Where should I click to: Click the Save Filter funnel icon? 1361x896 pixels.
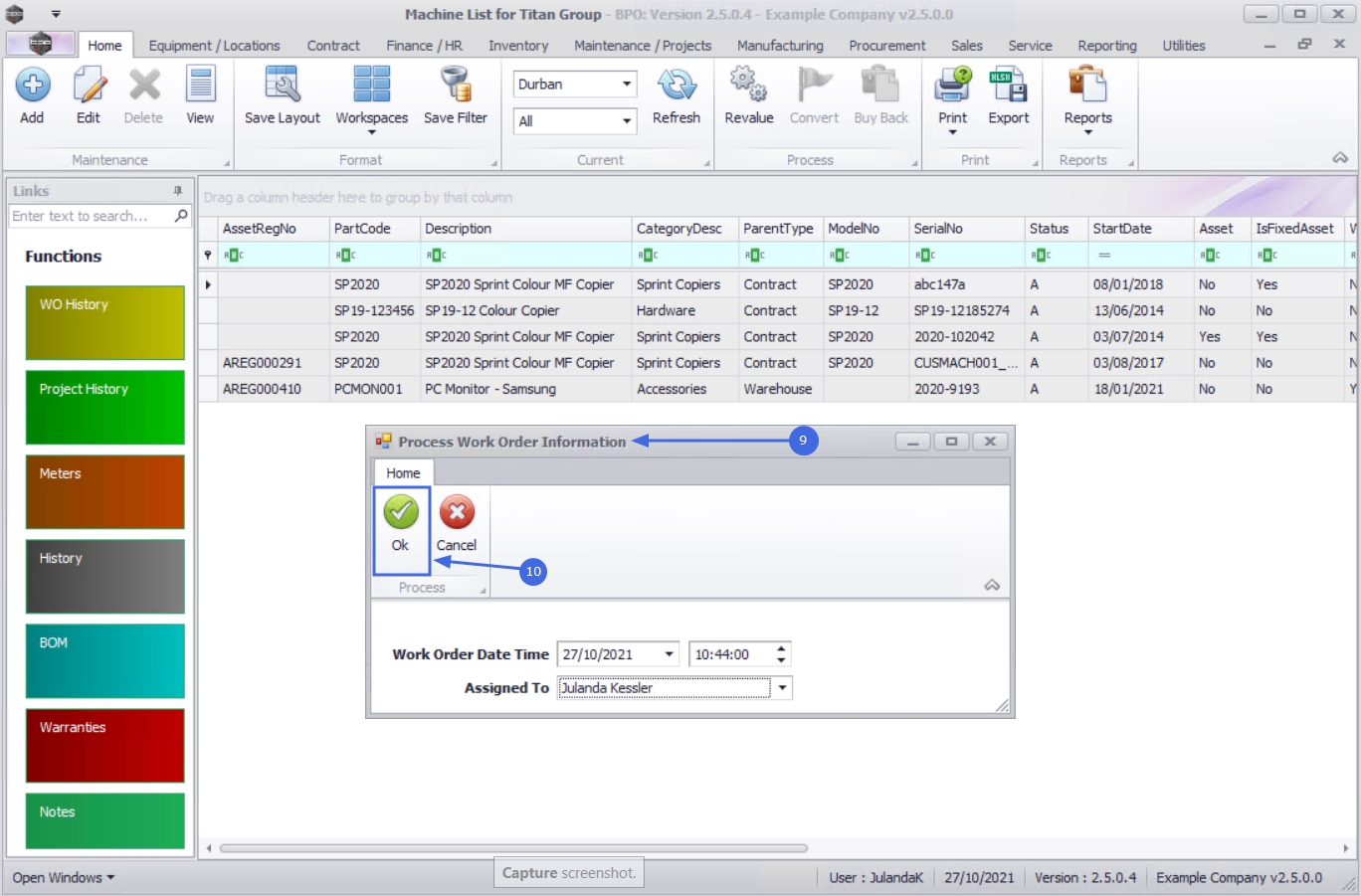coord(456,86)
